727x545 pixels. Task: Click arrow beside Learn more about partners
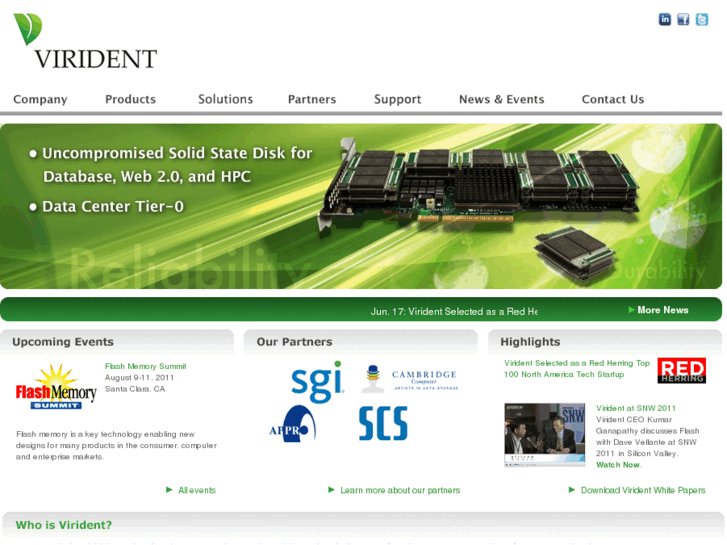(331, 490)
